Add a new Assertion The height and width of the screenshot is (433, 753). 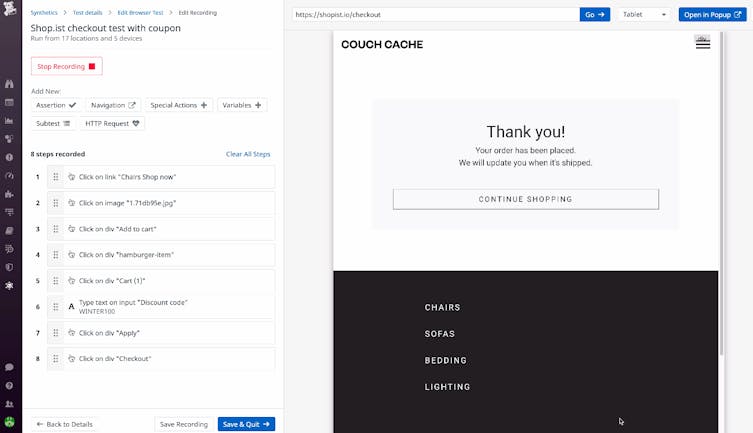click(x=56, y=105)
